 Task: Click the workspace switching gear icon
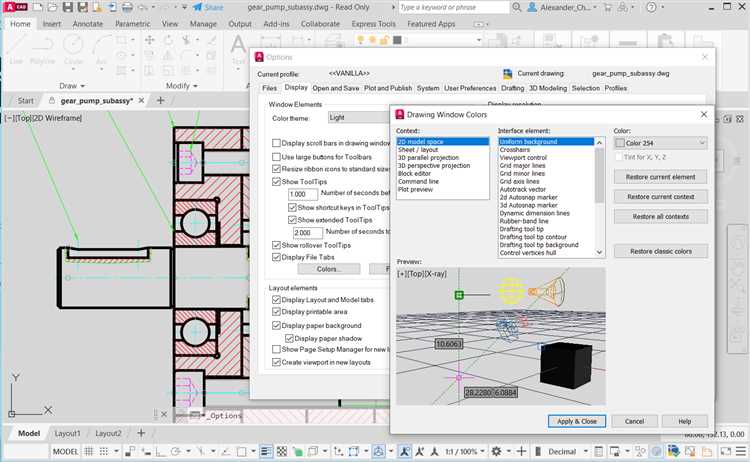click(496, 451)
